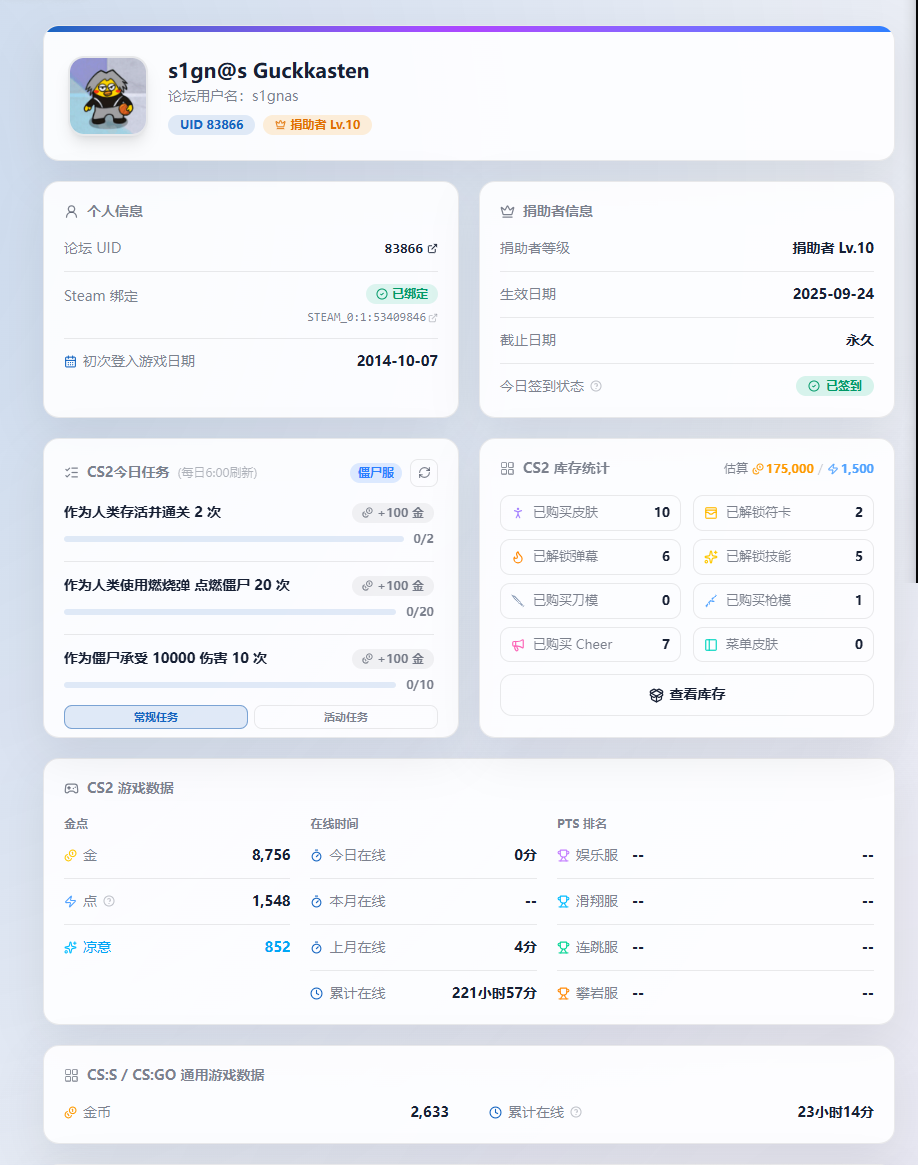The image size is (918, 1165).
Task: Switch to the 活动任务 tab
Action: (346, 717)
